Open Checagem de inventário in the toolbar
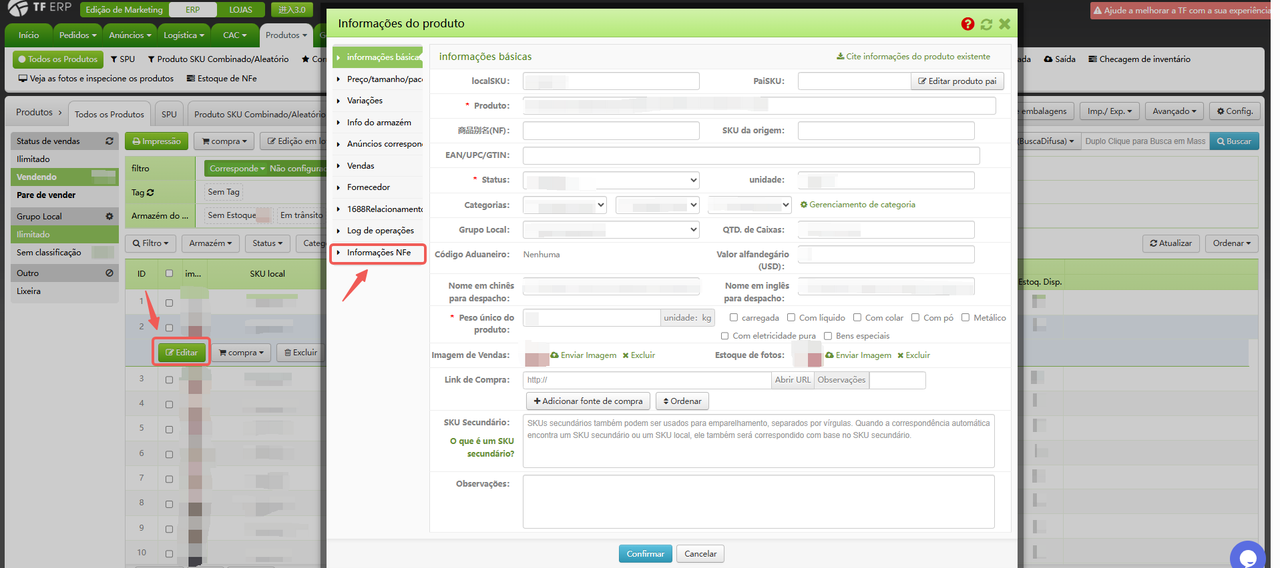Image resolution: width=1280 pixels, height=568 pixels. (1139, 59)
